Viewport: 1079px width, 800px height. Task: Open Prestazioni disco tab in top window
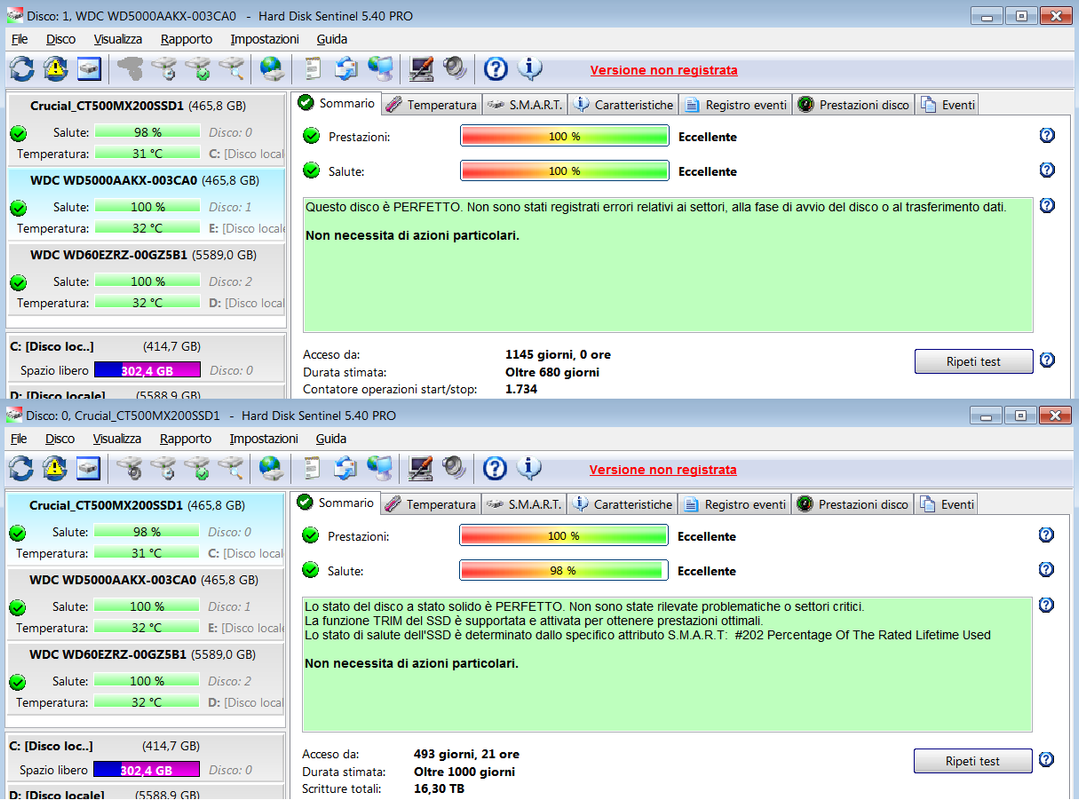click(x=853, y=105)
